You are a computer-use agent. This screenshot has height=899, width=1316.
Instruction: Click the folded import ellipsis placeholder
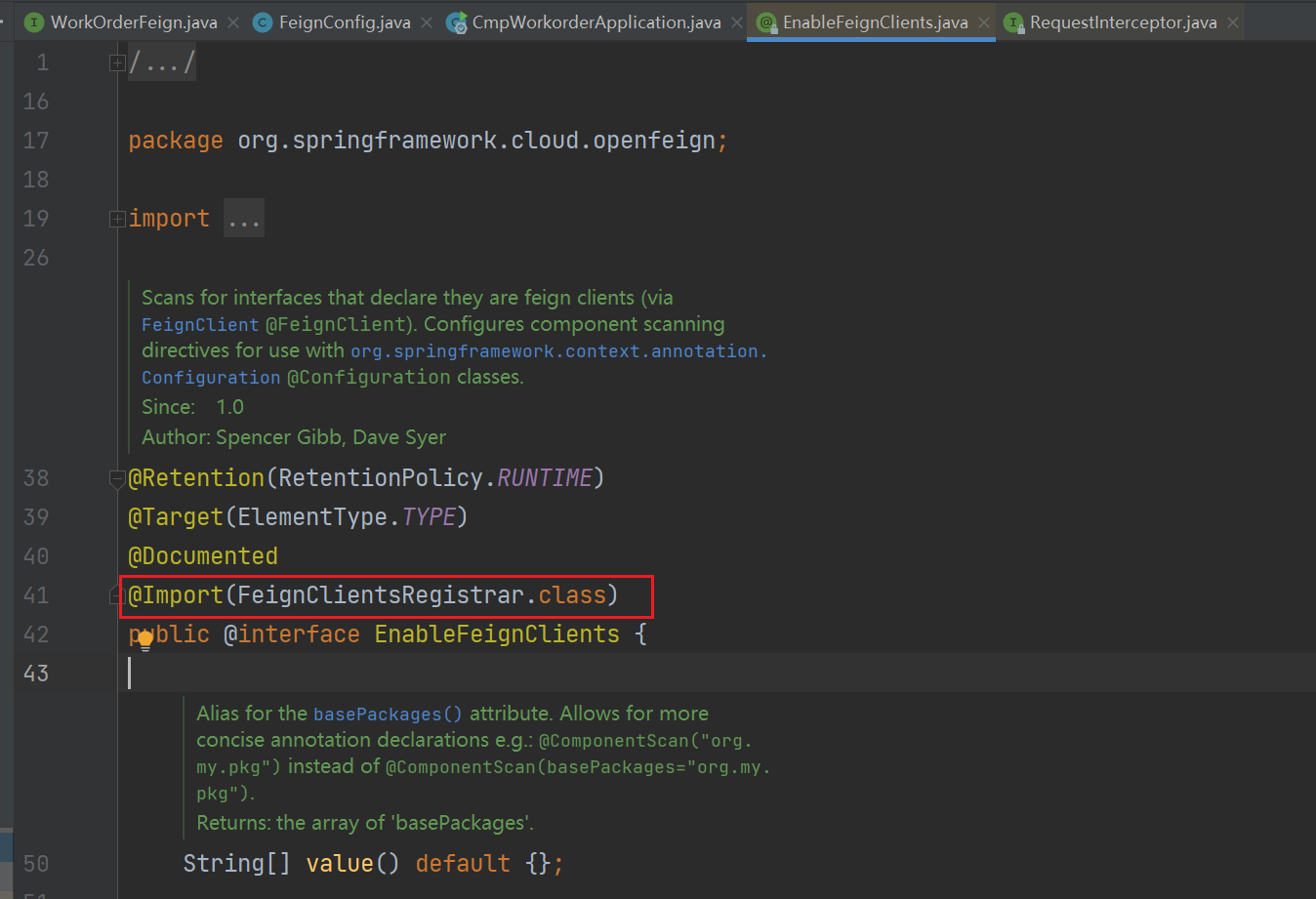point(243,219)
